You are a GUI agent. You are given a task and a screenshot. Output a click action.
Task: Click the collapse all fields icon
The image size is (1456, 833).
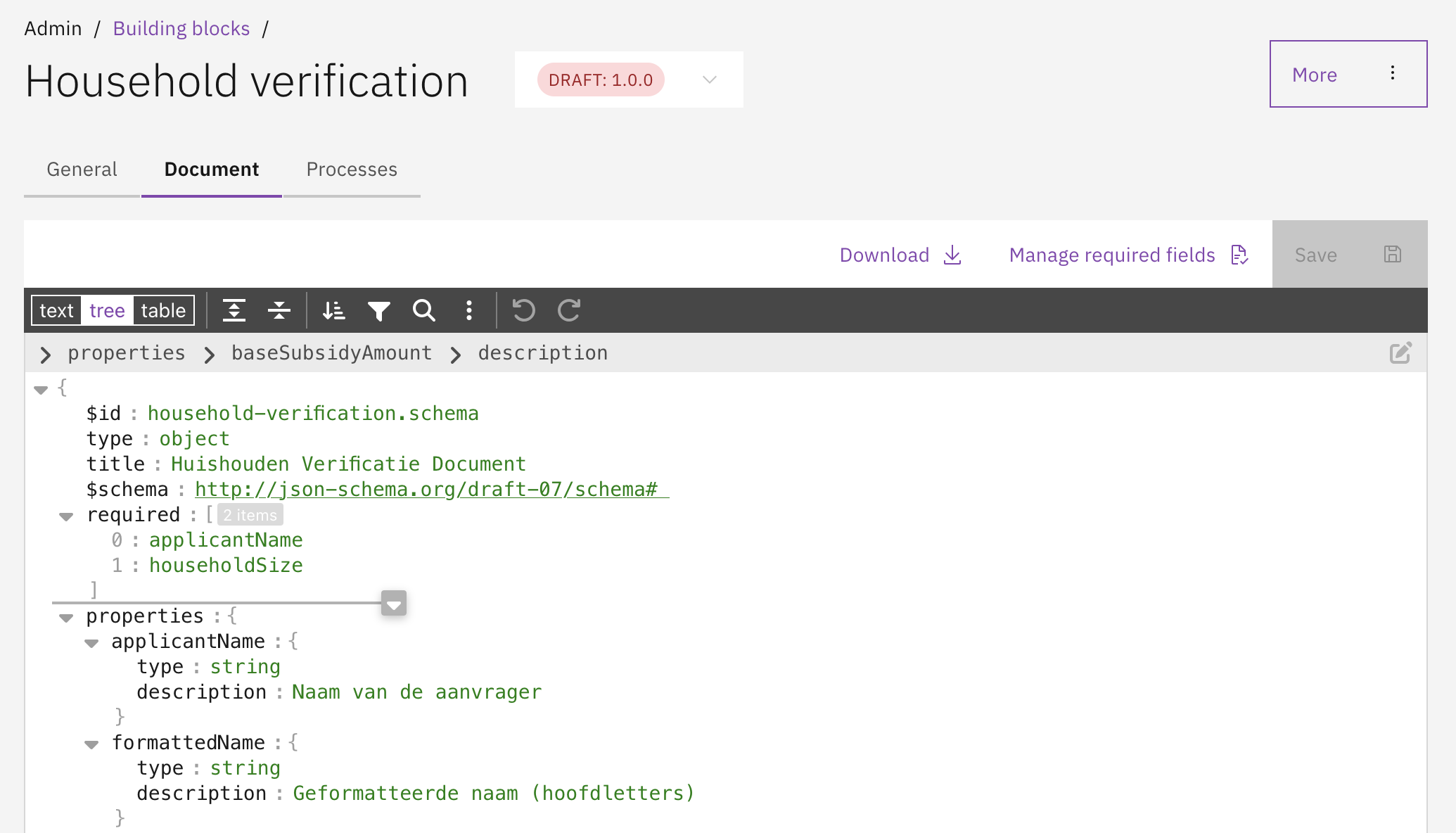tap(279, 310)
